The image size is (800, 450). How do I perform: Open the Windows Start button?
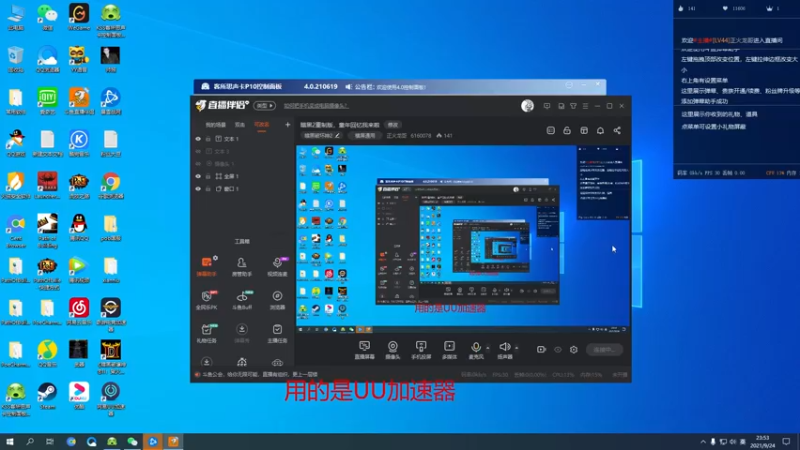click(10, 441)
